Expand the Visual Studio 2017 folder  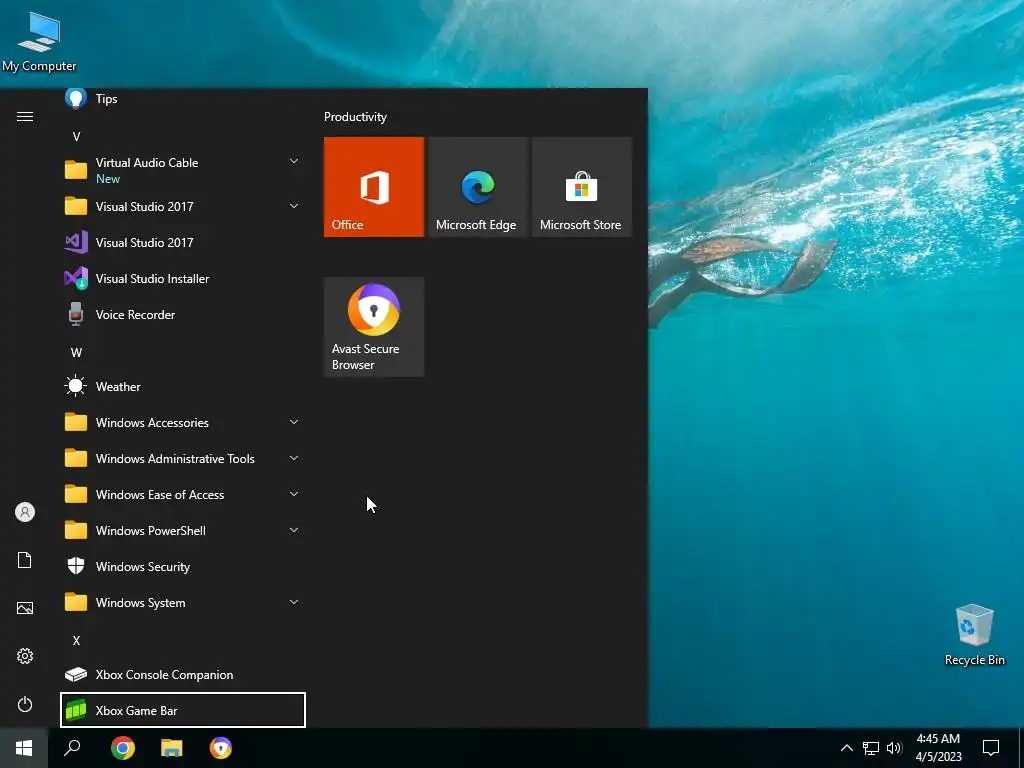tap(294, 206)
